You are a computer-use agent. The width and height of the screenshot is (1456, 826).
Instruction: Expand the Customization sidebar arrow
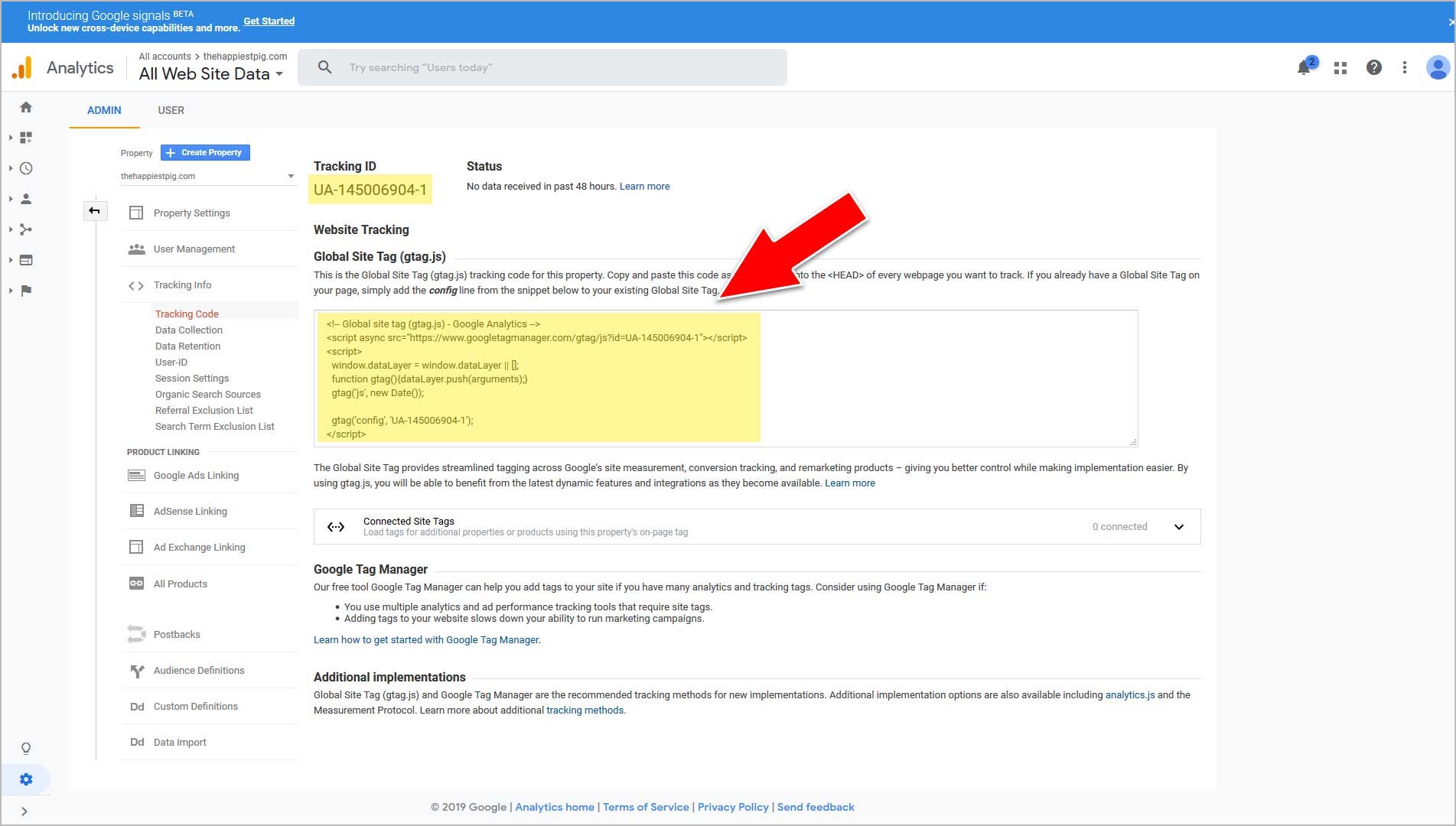pyautogui.click(x=10, y=138)
